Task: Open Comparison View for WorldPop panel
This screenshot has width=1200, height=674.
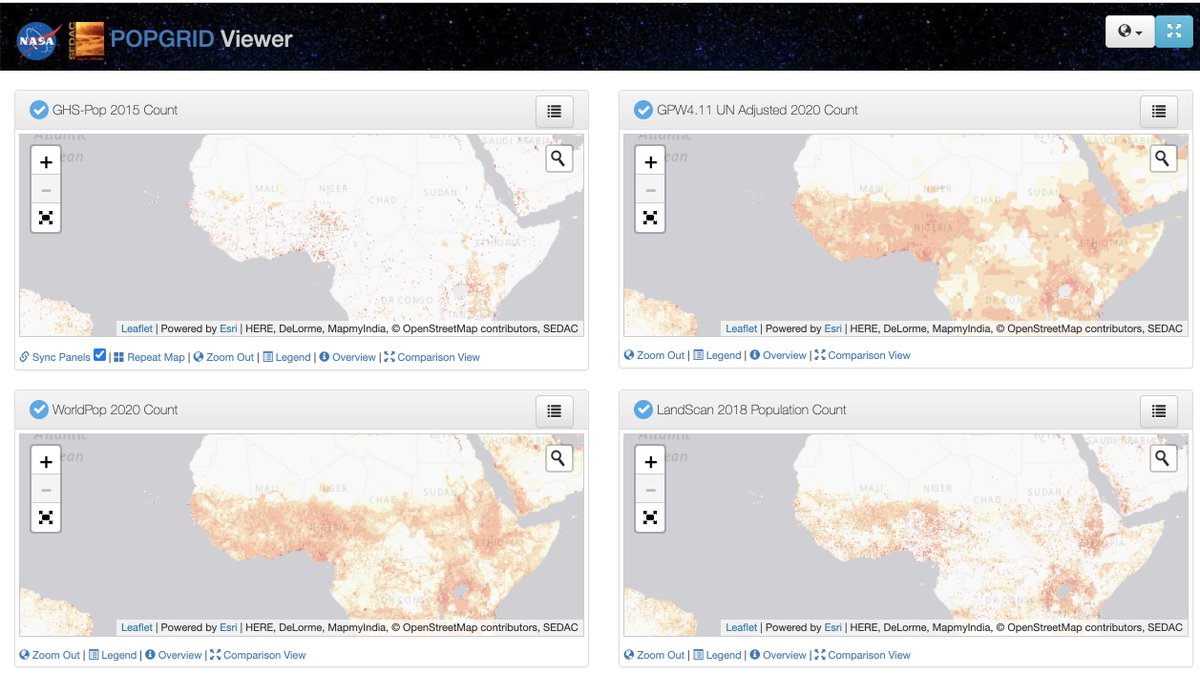Action: pyautogui.click(x=258, y=655)
